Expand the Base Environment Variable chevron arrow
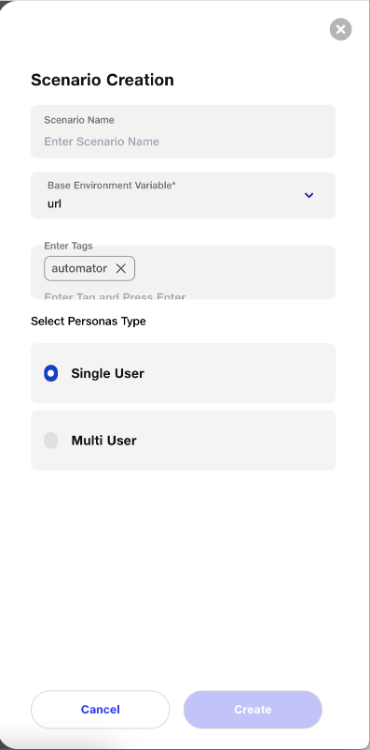 pyautogui.click(x=309, y=195)
